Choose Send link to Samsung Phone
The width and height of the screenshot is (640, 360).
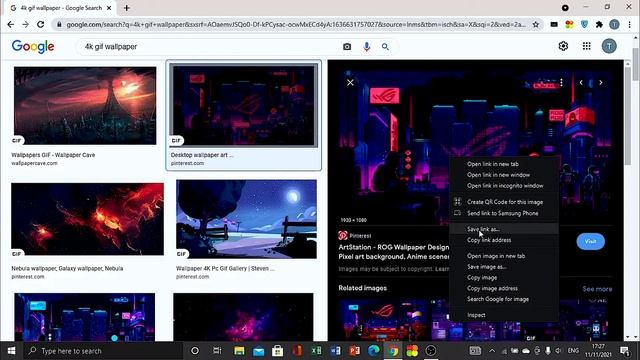click(504, 213)
